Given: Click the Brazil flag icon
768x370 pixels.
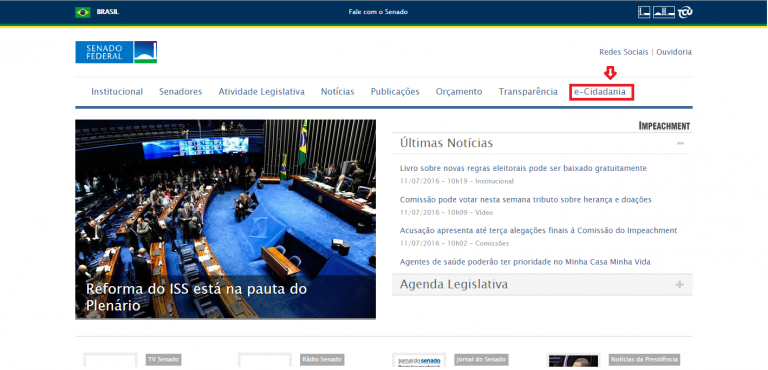Looking at the screenshot, I should pyautogui.click(x=83, y=12).
